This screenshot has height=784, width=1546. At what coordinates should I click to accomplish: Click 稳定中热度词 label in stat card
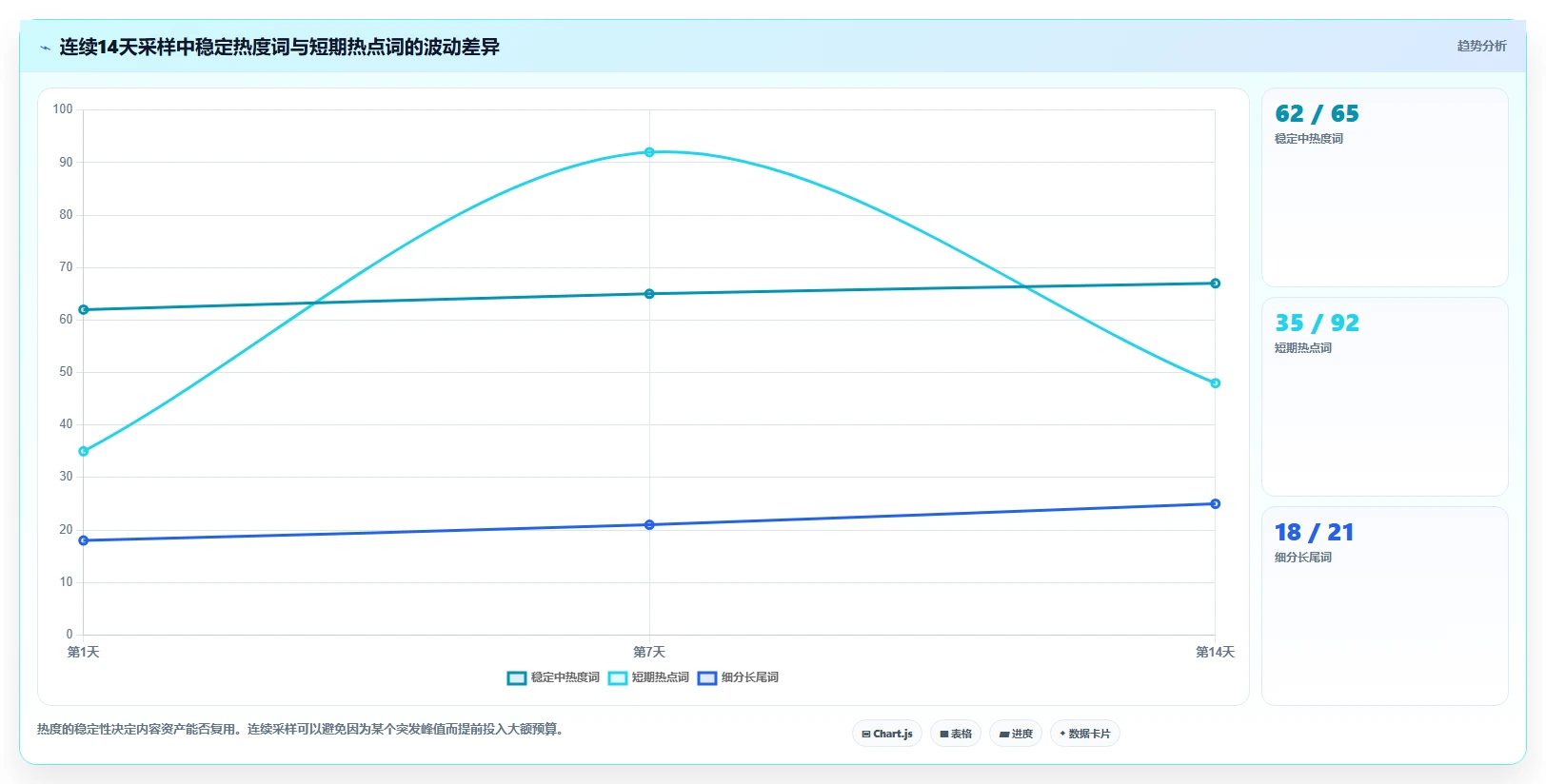(x=1309, y=139)
